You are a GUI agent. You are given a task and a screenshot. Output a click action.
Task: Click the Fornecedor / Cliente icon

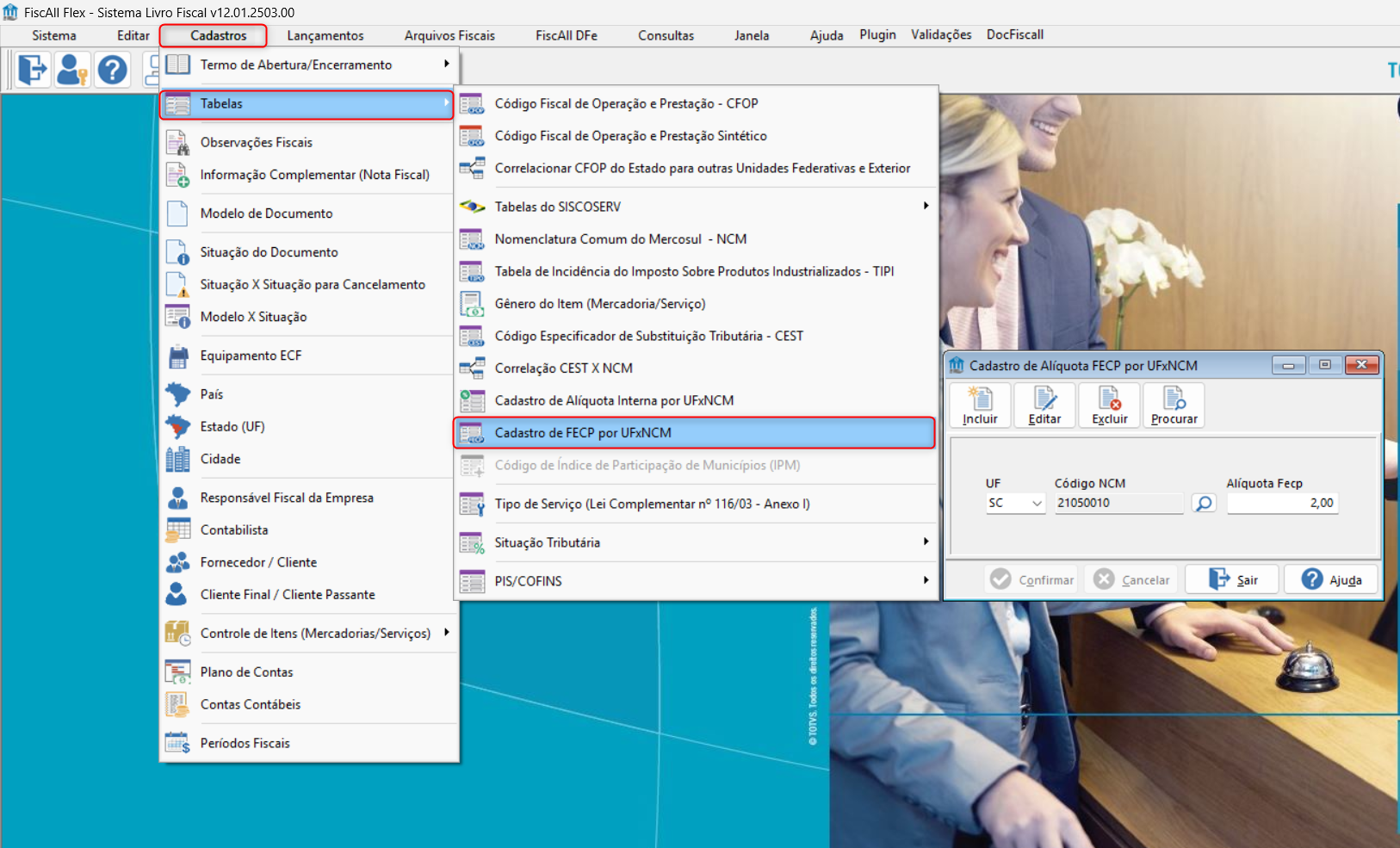[178, 562]
